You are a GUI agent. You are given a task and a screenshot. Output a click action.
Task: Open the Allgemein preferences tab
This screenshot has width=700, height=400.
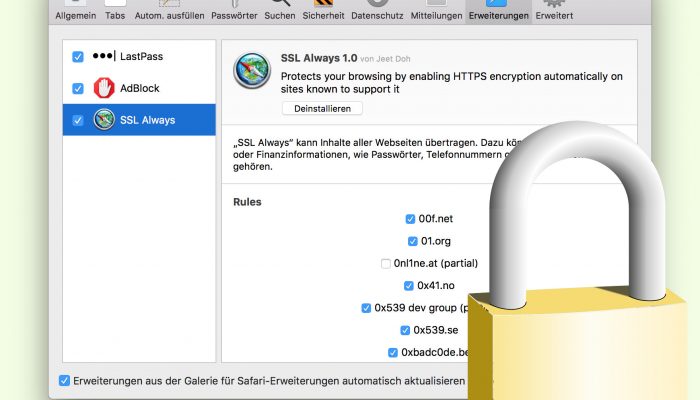75,11
